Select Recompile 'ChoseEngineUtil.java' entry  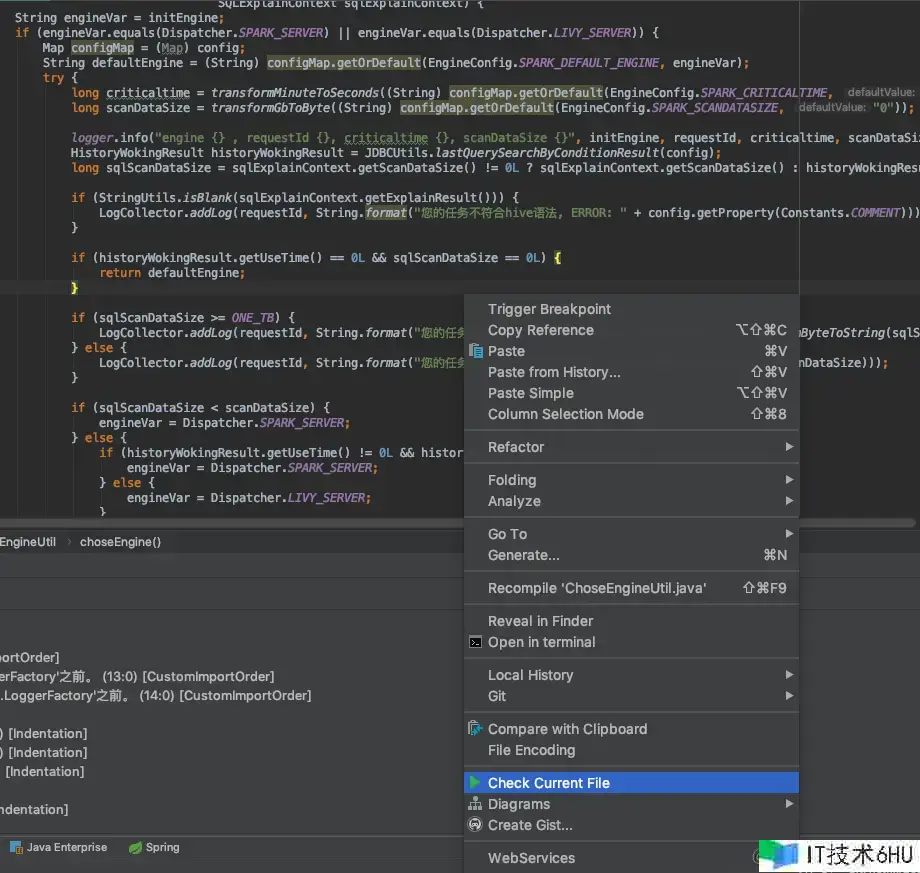[x=631, y=588]
